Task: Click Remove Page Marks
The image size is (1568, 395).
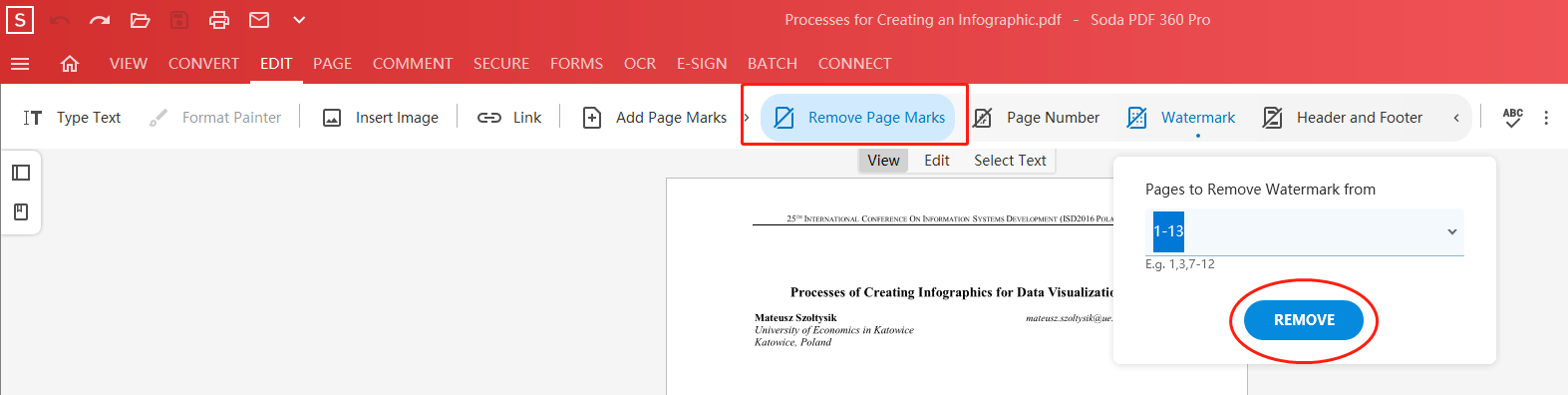Action: pyautogui.click(x=858, y=118)
